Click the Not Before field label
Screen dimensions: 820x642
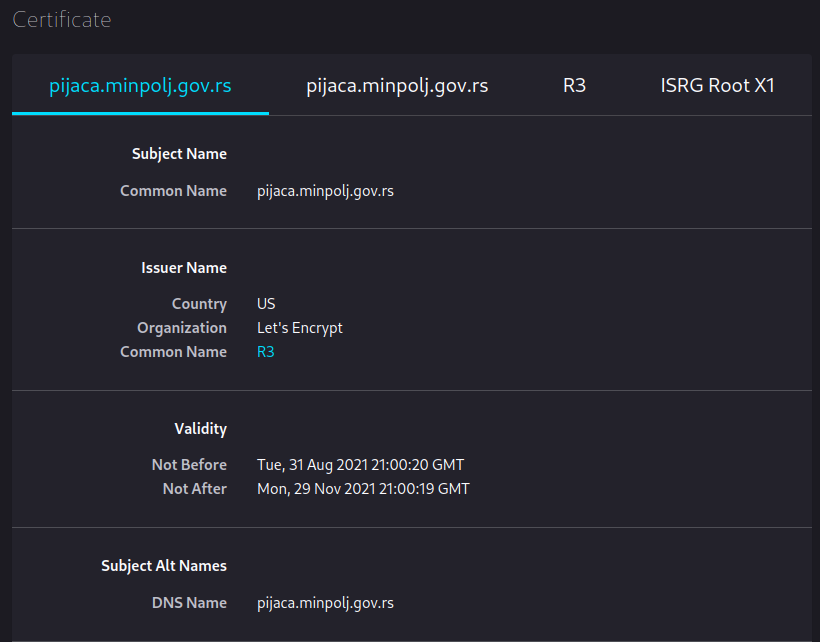pyautogui.click(x=189, y=465)
